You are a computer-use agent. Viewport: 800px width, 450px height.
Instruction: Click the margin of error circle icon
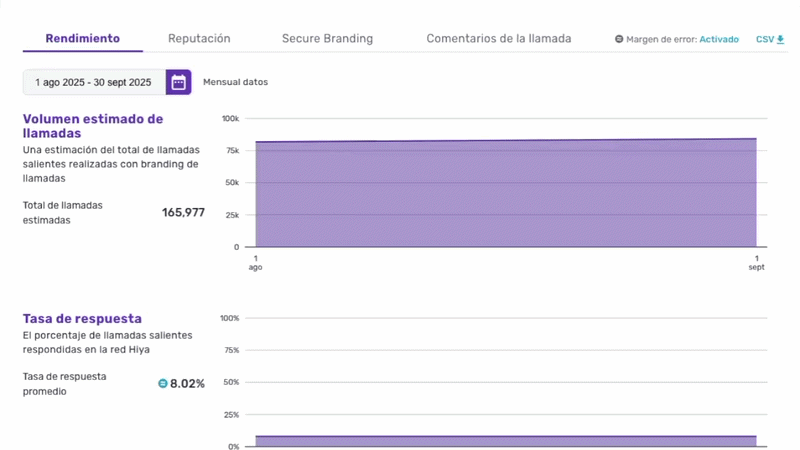pos(619,40)
